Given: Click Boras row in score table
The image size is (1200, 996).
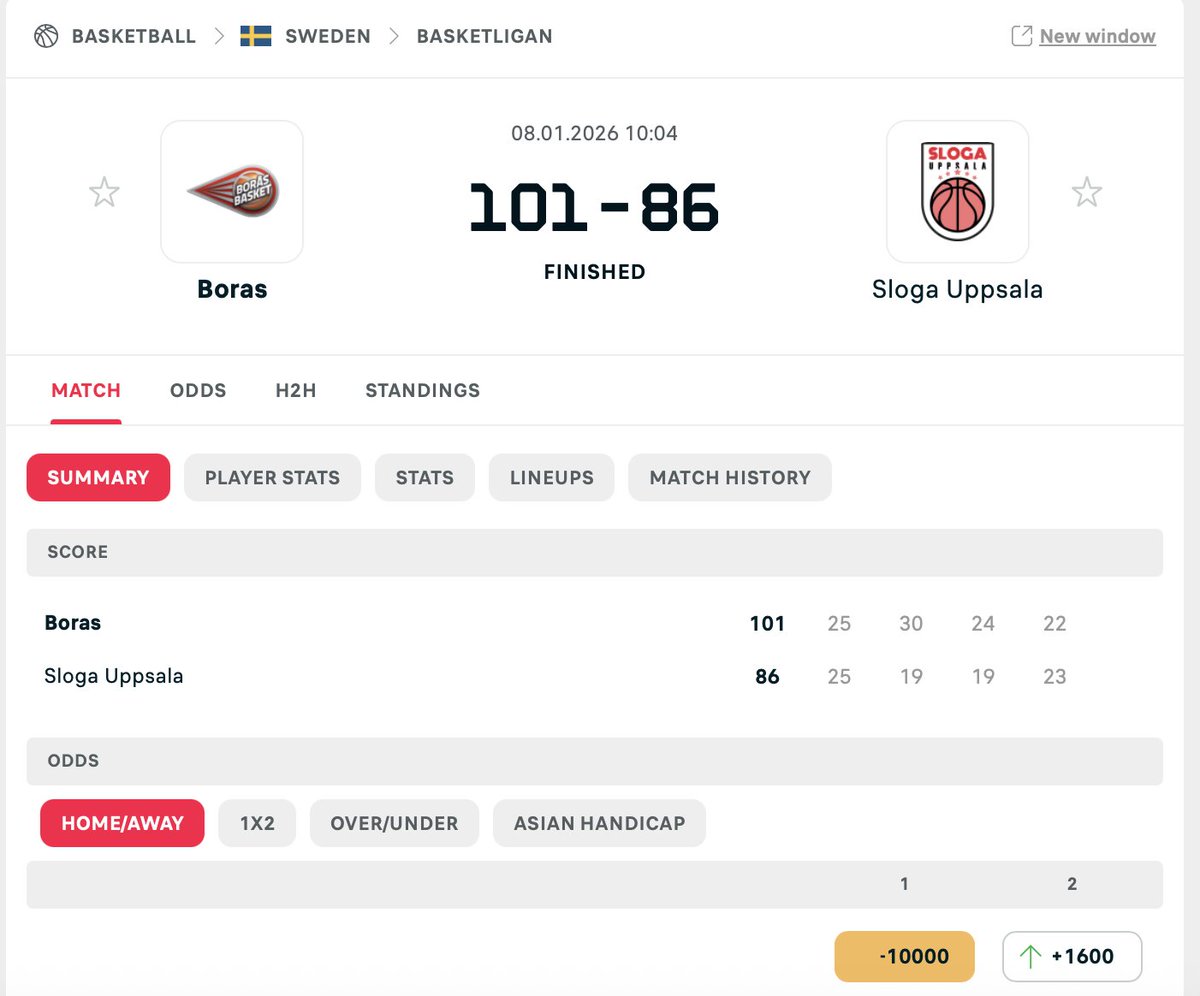Looking at the screenshot, I should (x=594, y=624).
